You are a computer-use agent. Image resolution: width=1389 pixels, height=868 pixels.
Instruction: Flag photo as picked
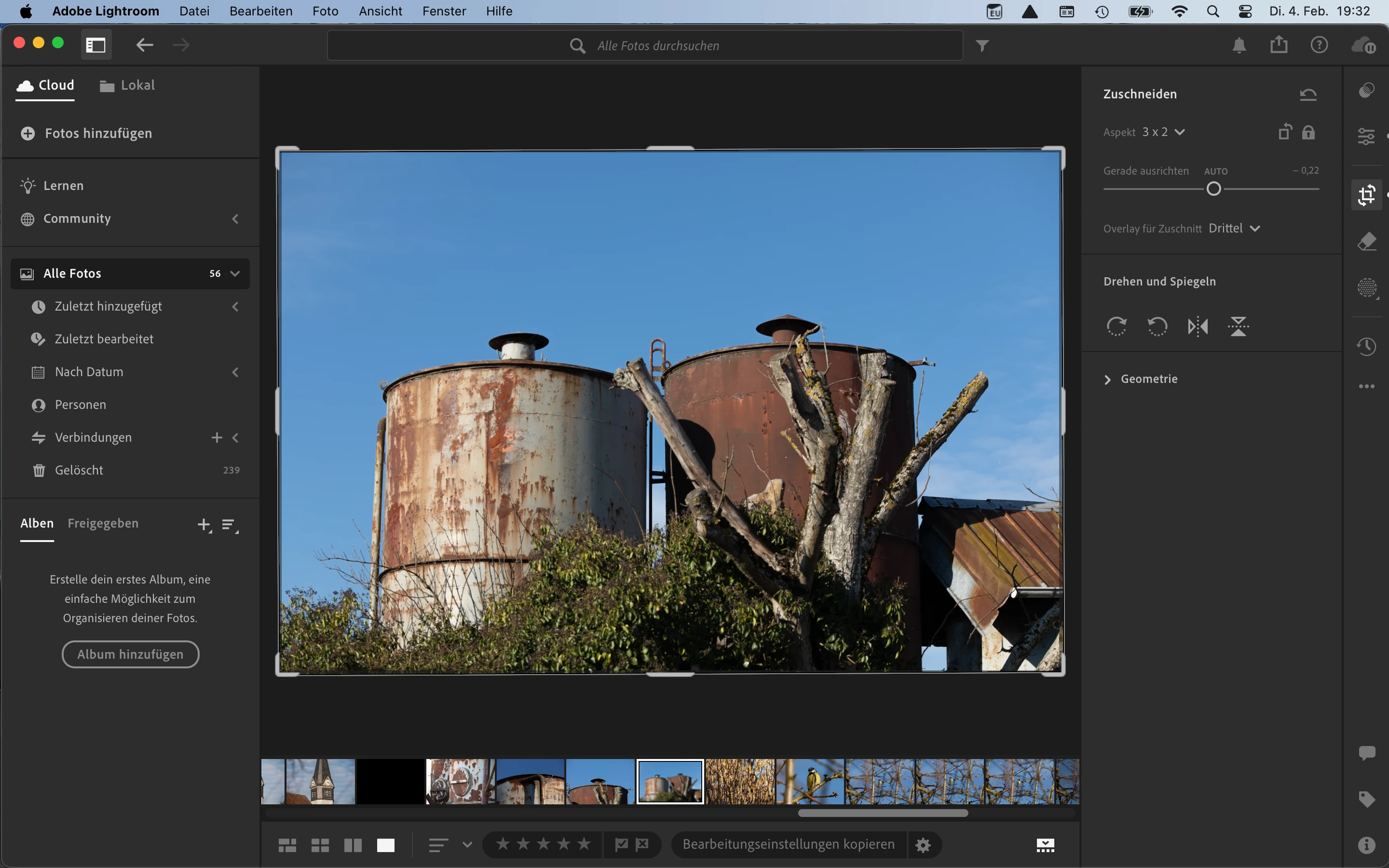(621, 844)
